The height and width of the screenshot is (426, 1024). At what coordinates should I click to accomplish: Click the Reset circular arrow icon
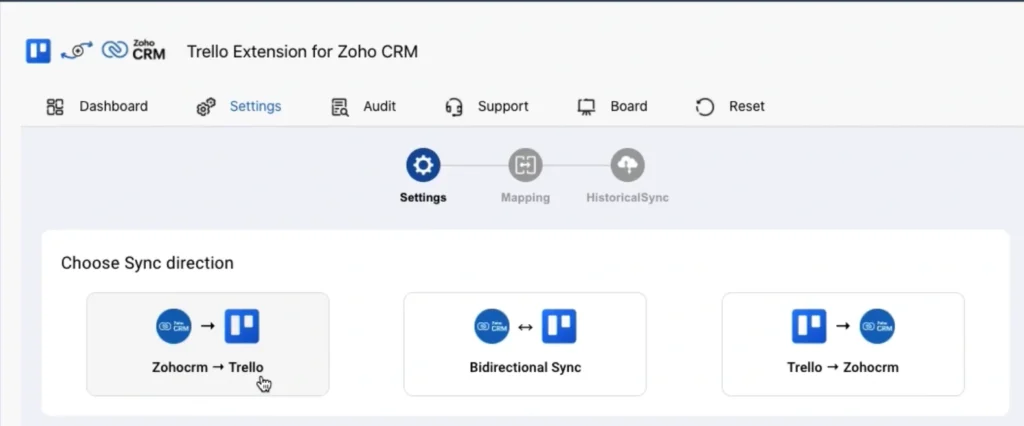click(x=705, y=106)
